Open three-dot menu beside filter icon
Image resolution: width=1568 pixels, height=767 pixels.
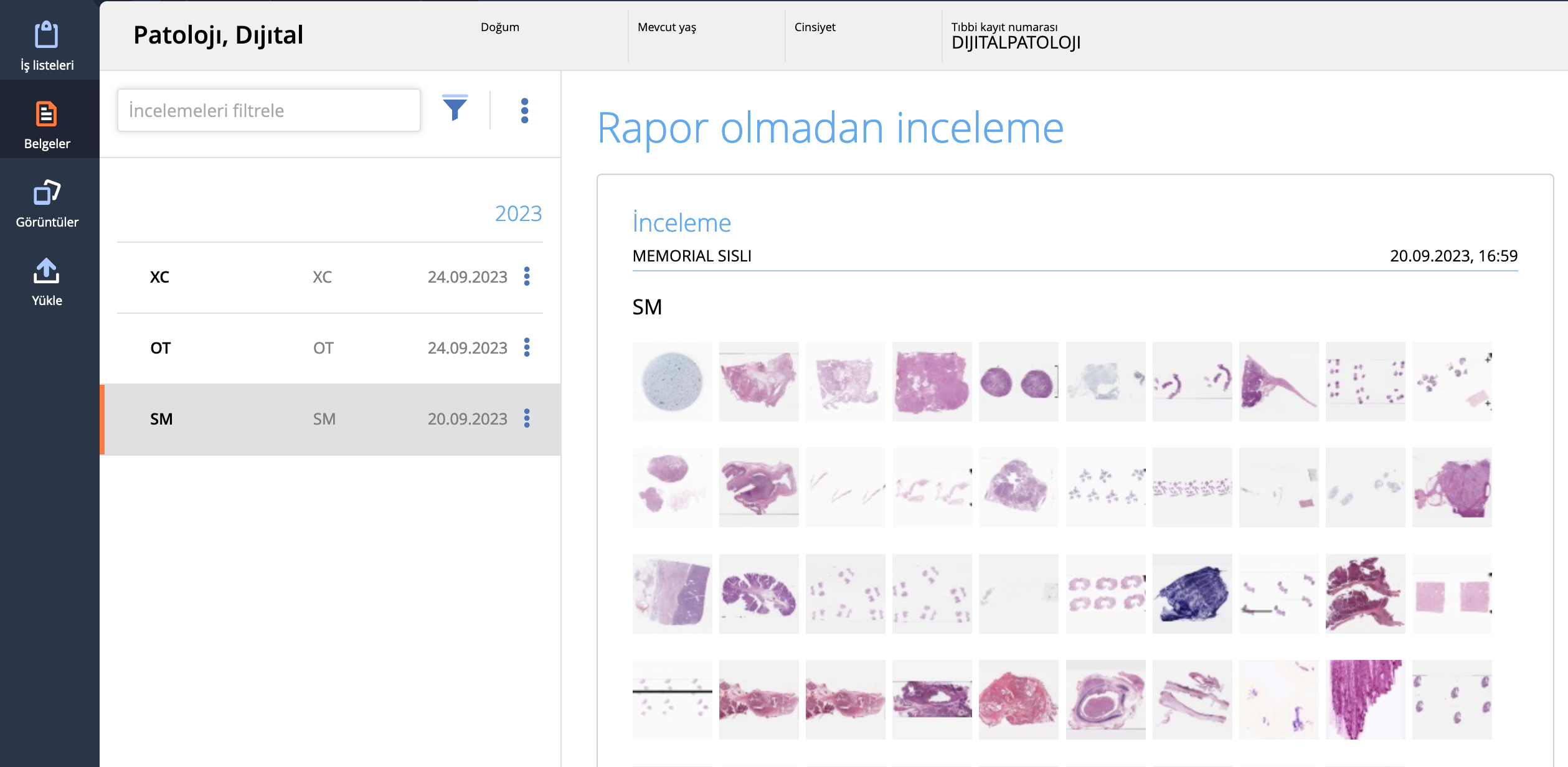point(524,110)
